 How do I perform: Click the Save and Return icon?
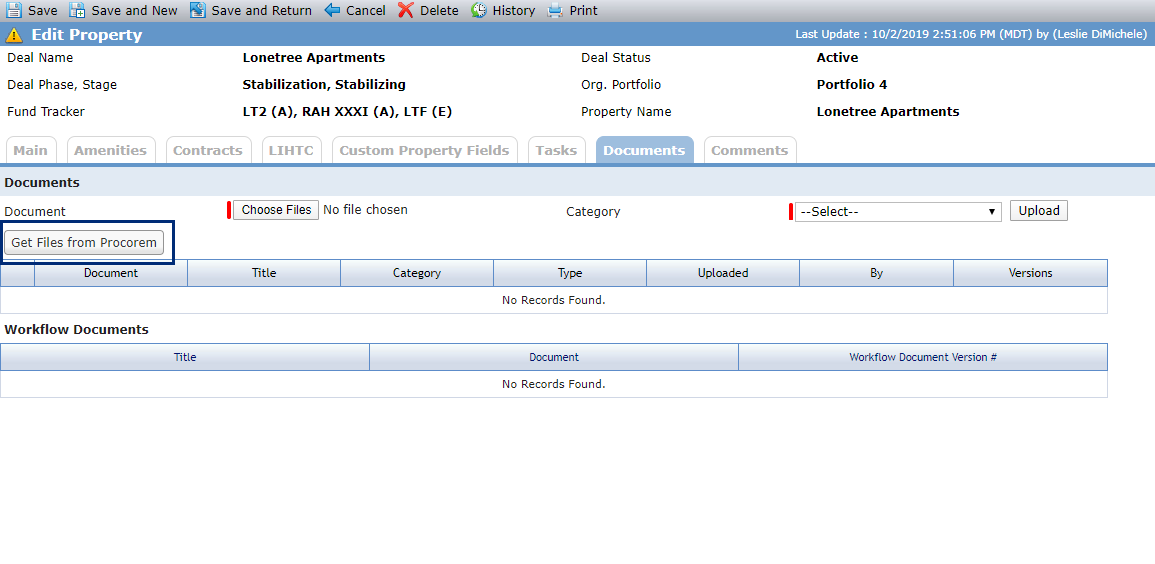[197, 10]
